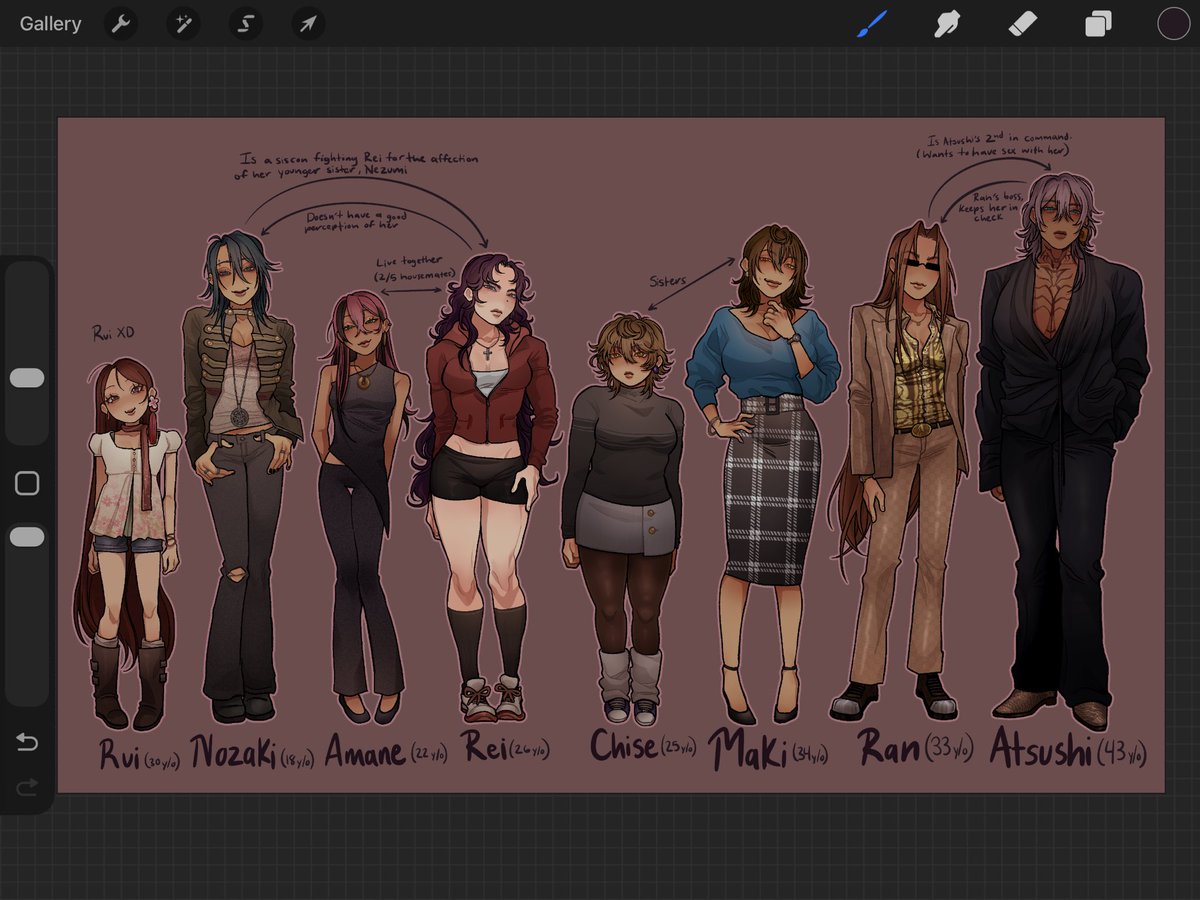1200x900 pixels.
Task: Open the Adjustments magic wand menu
Action: pyautogui.click(x=183, y=23)
